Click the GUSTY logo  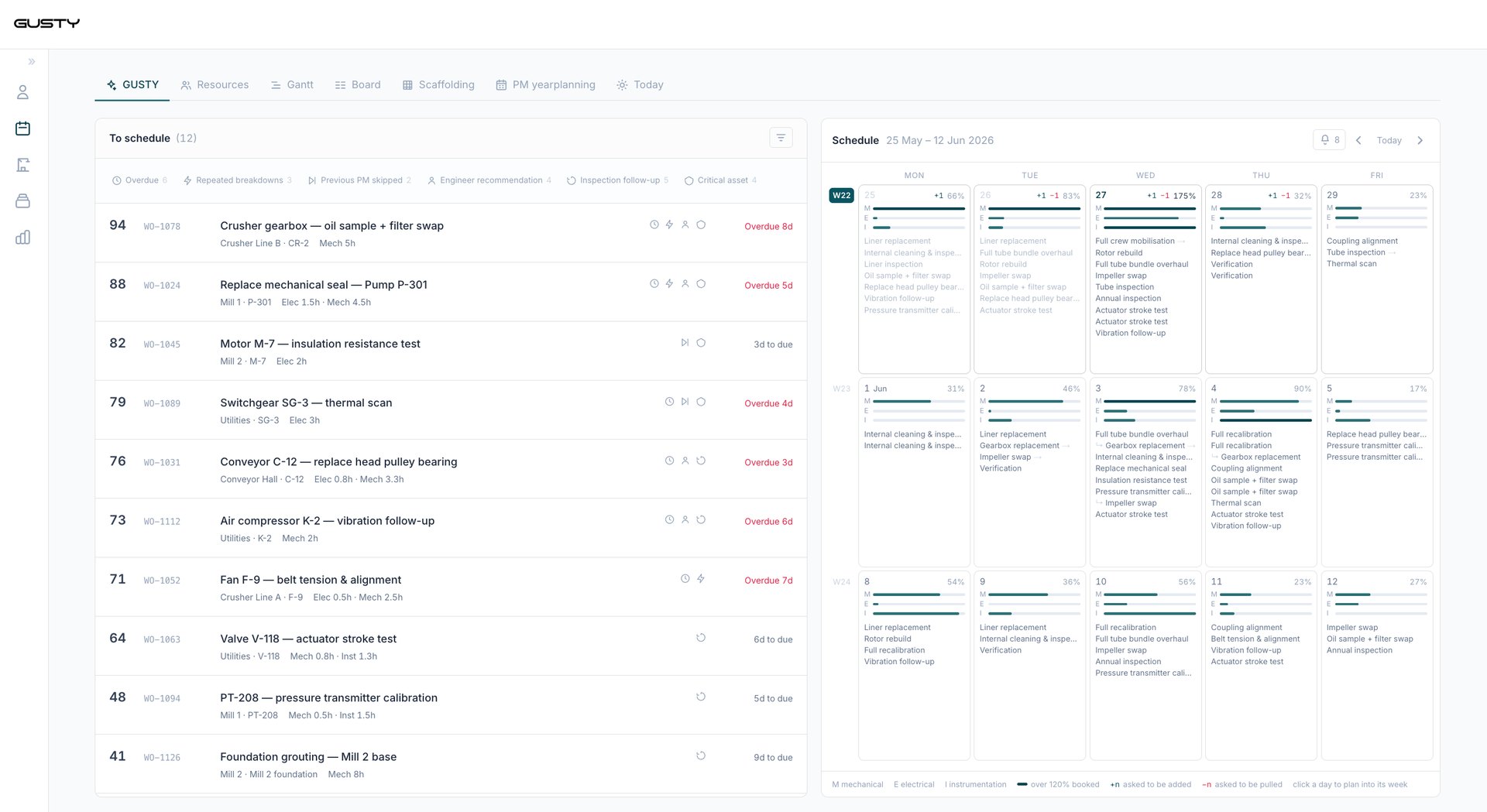tap(46, 23)
